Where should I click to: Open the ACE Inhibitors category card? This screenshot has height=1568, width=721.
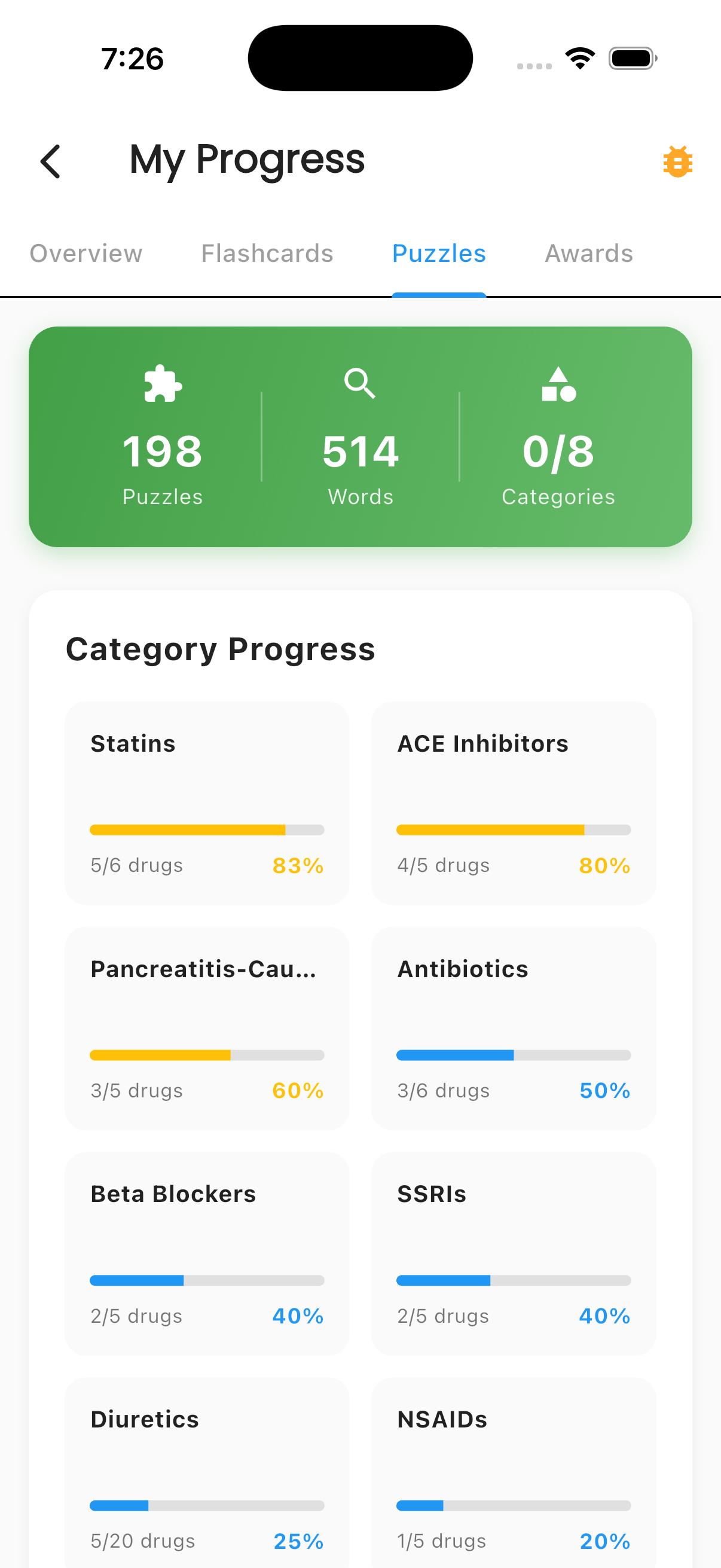[x=514, y=803]
